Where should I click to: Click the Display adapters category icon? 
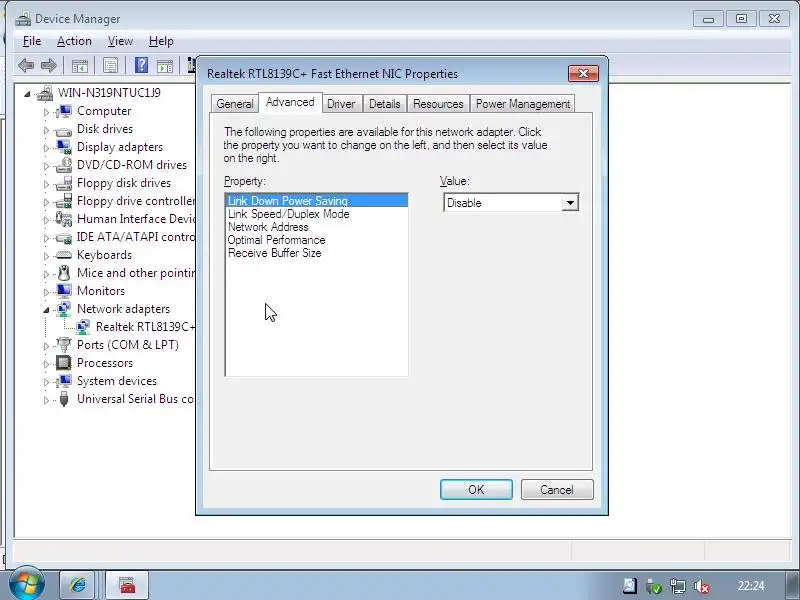click(x=64, y=147)
